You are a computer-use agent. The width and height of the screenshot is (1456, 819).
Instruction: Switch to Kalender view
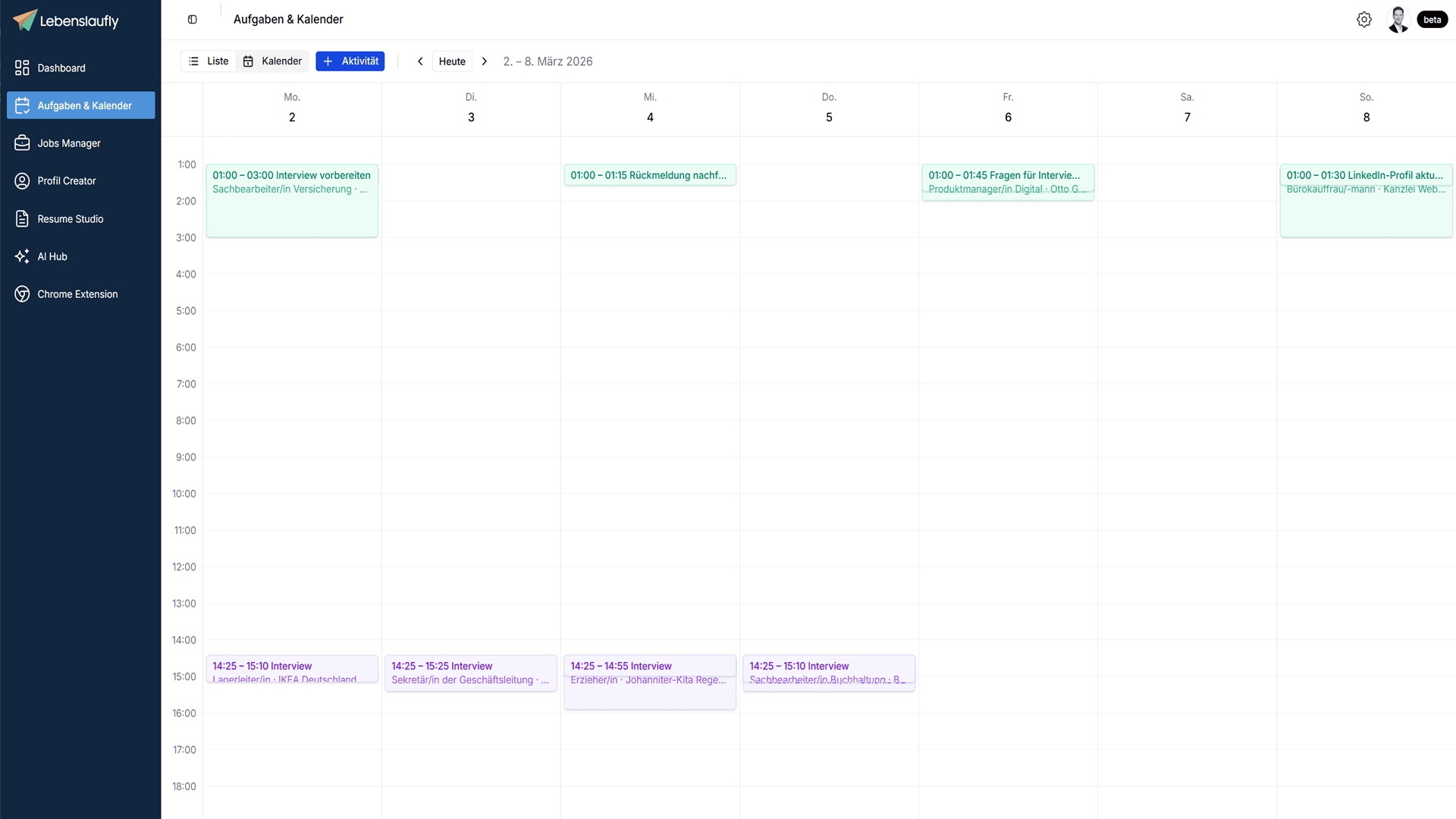coord(273,61)
